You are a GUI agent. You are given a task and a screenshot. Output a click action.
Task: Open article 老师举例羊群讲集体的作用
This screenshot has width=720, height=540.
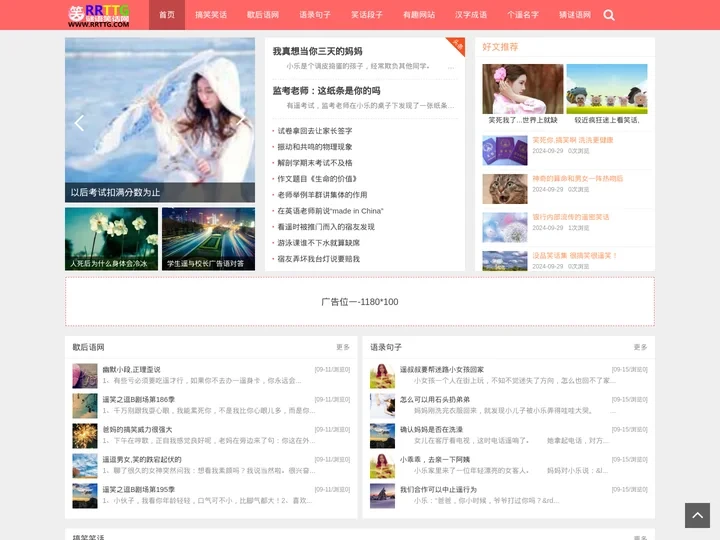point(322,195)
